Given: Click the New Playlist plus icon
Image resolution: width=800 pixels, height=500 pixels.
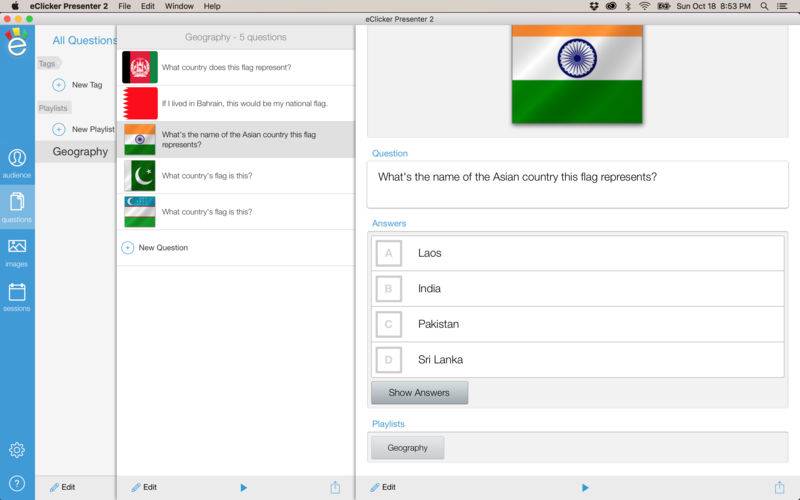Looking at the screenshot, I should 59,129.
